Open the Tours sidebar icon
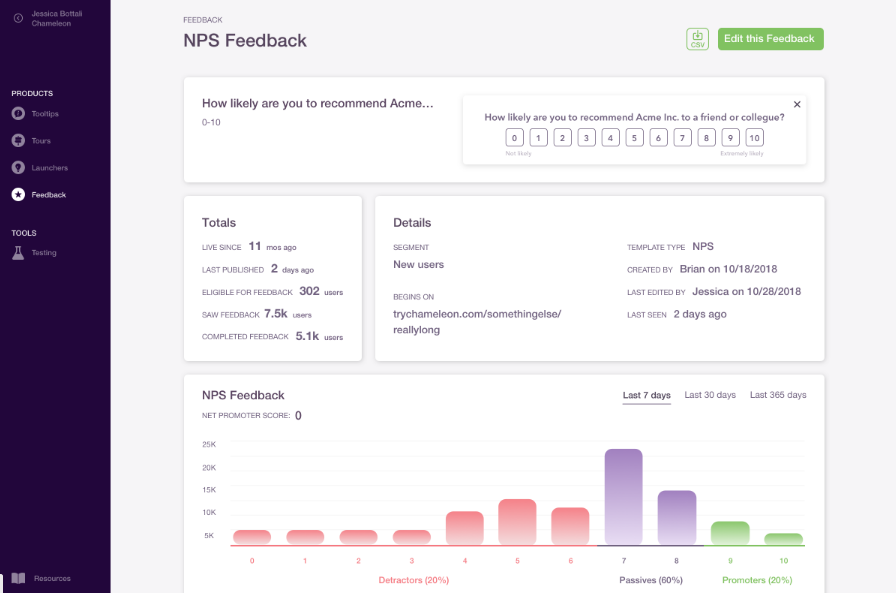896x593 pixels. point(18,141)
